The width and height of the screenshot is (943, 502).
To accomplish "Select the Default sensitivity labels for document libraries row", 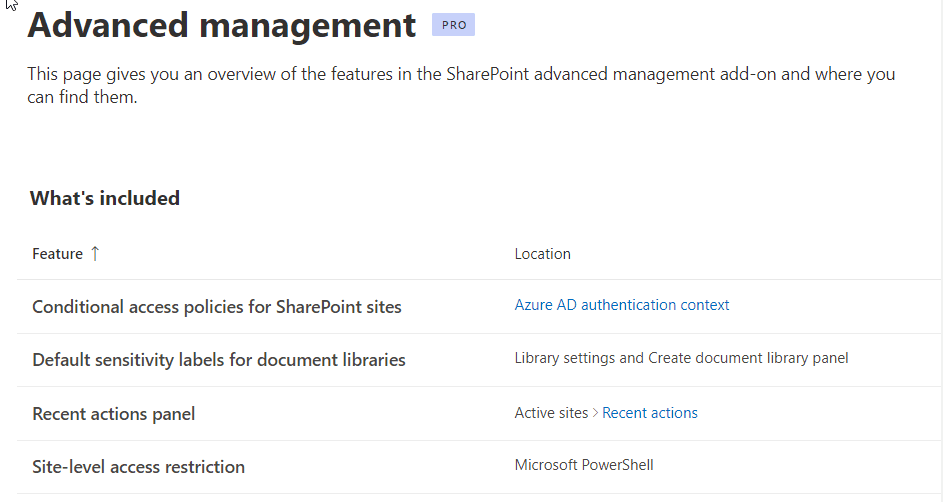I will 479,360.
